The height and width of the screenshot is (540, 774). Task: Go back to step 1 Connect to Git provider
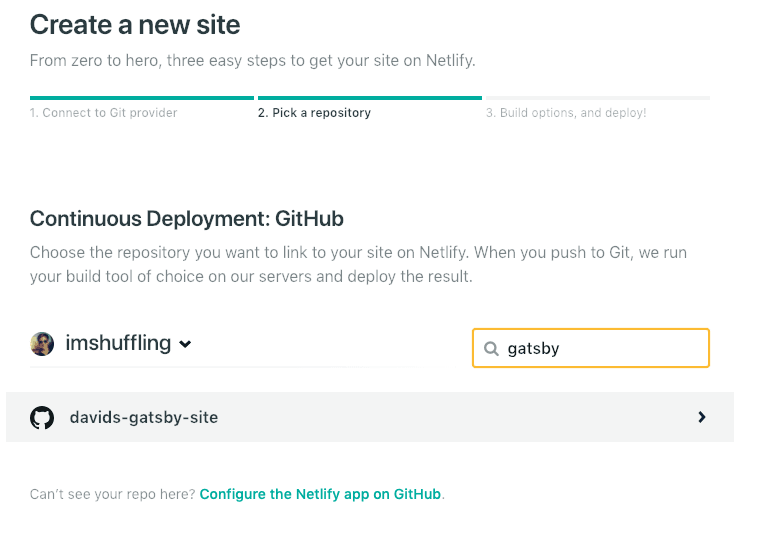103,113
